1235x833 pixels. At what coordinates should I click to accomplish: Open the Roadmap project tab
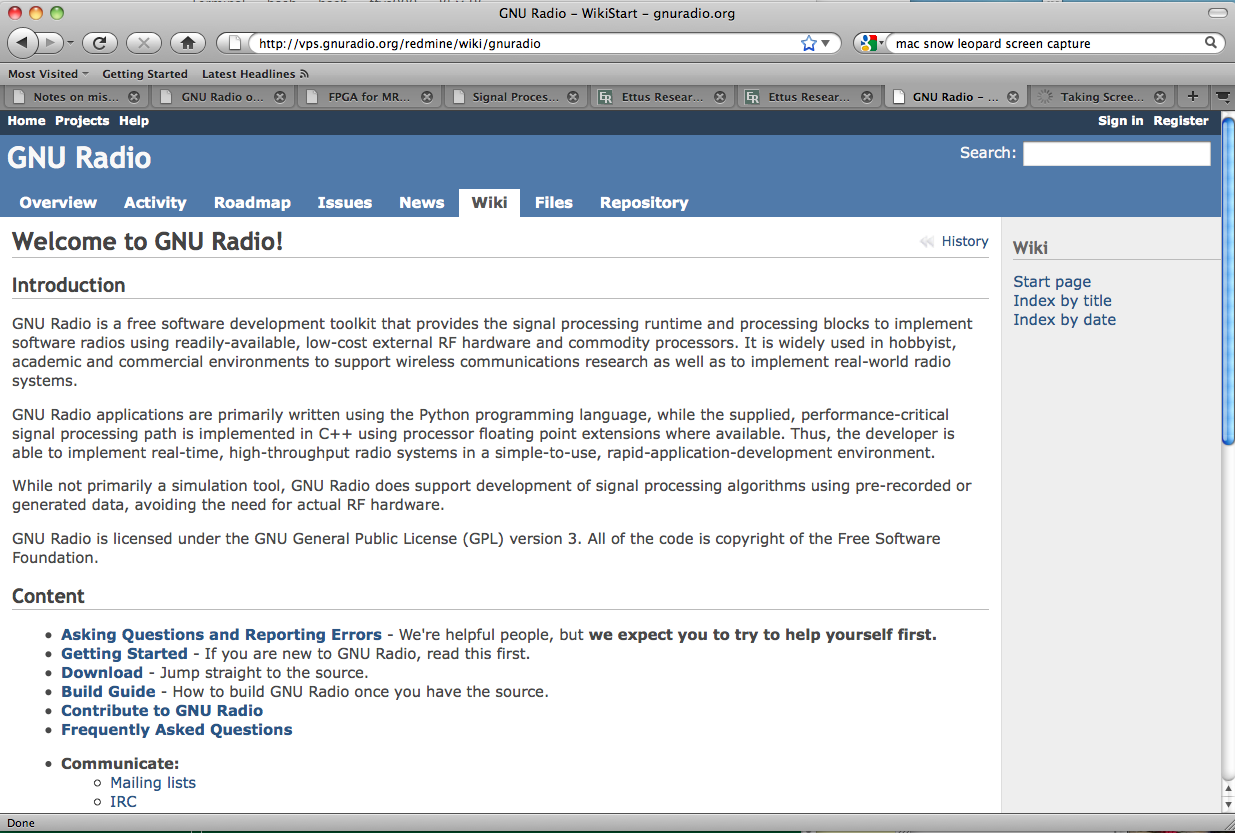pyautogui.click(x=252, y=203)
